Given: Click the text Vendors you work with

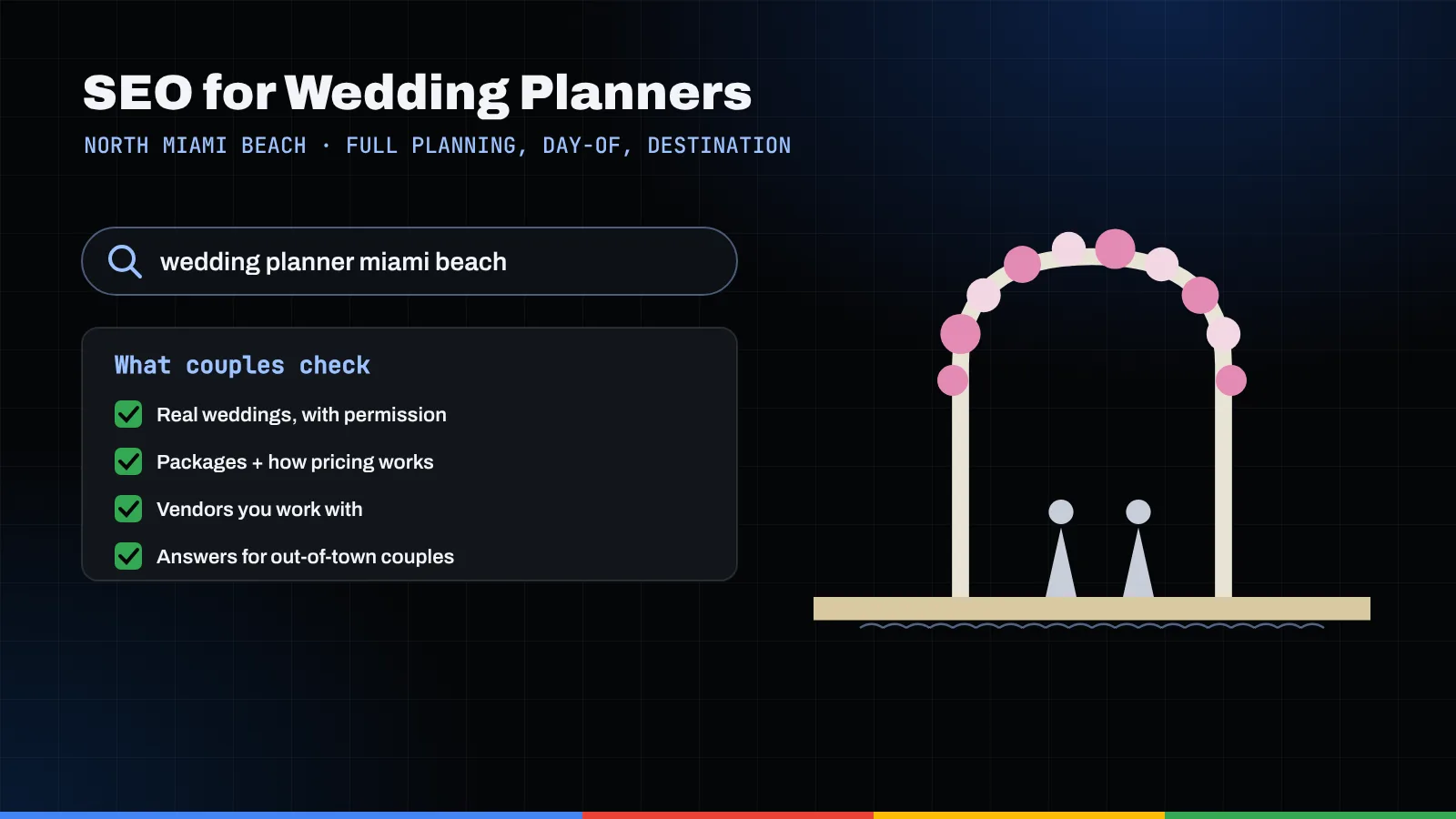Looking at the screenshot, I should tap(259, 510).
